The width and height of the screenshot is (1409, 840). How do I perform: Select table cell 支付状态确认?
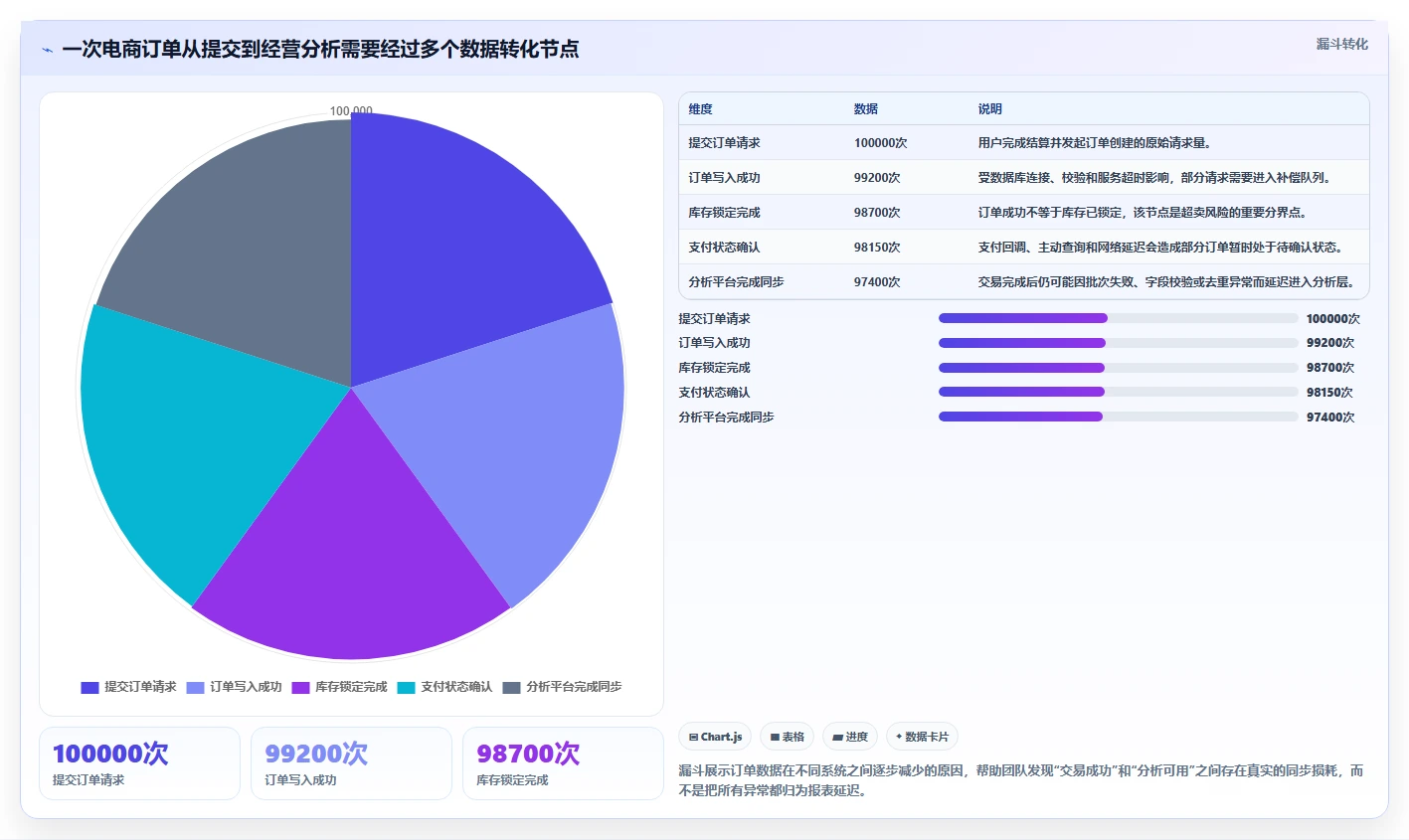[x=724, y=248]
